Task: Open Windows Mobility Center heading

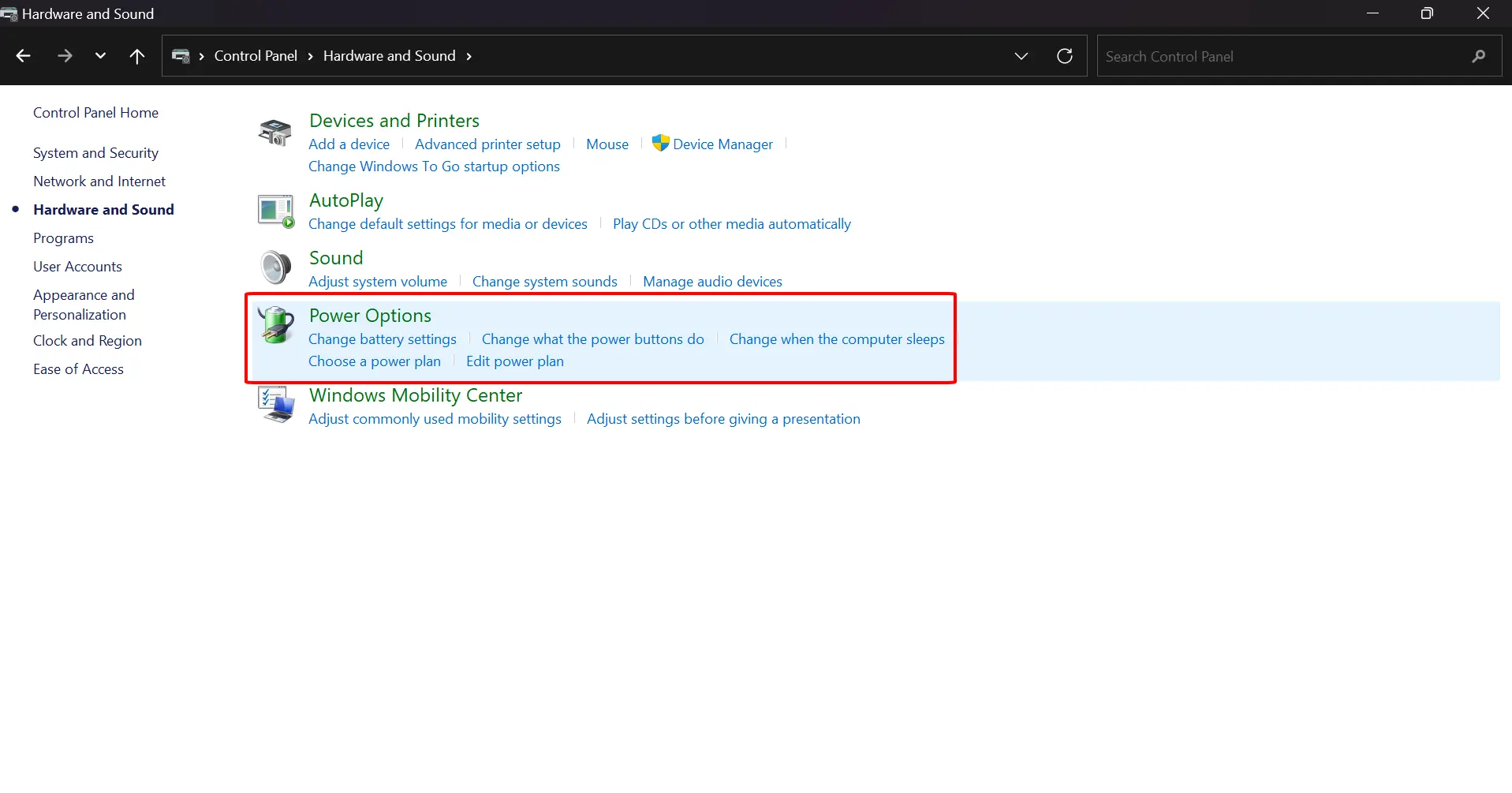Action: [x=416, y=395]
